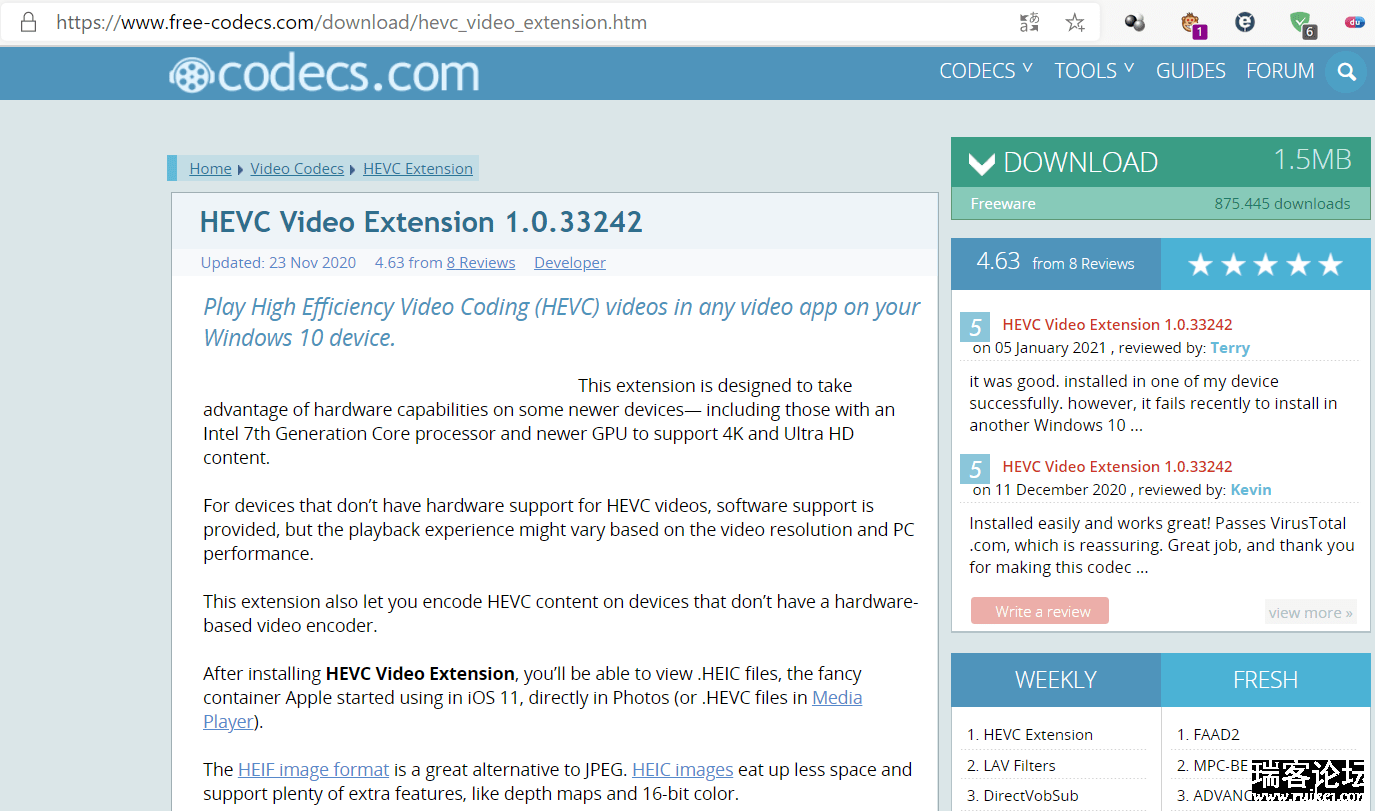Open Video Codecs breadcrumb link
Image resolution: width=1375 pixels, height=811 pixels.
coord(297,168)
